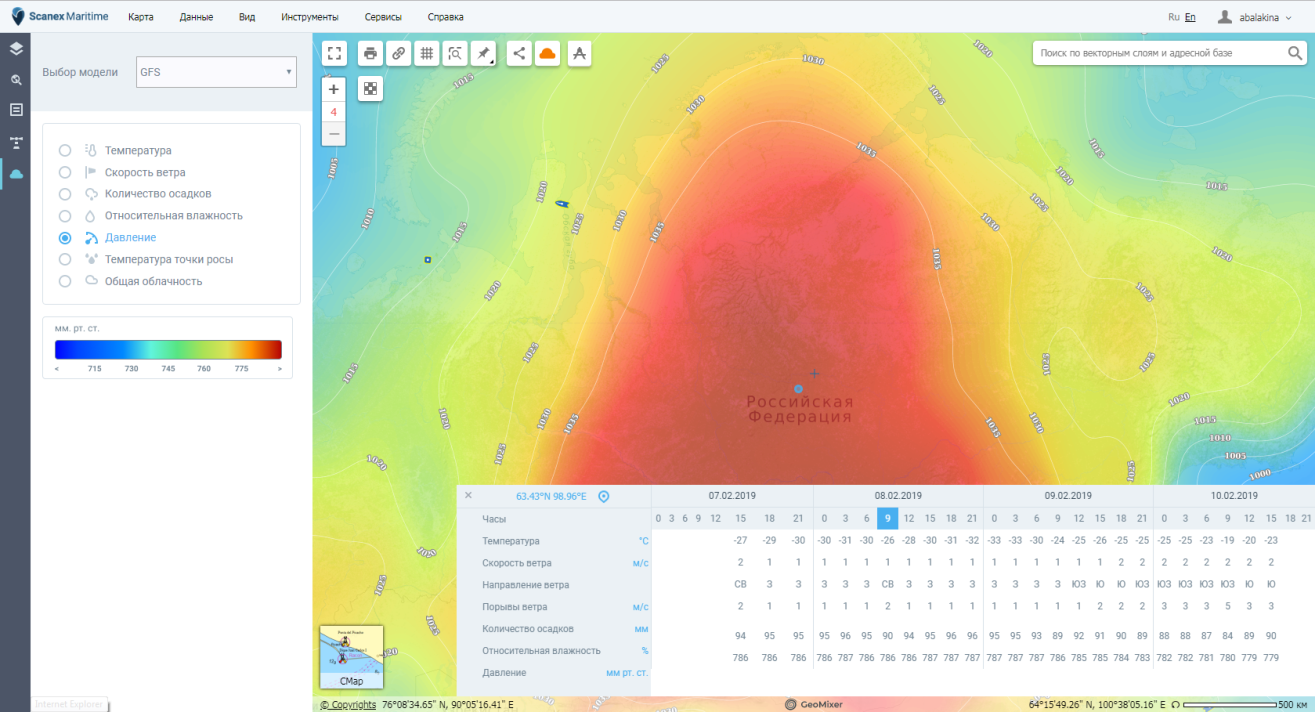The height and width of the screenshot is (712, 1315).
Task: Click the pressure color scale bar
Action: [168, 349]
